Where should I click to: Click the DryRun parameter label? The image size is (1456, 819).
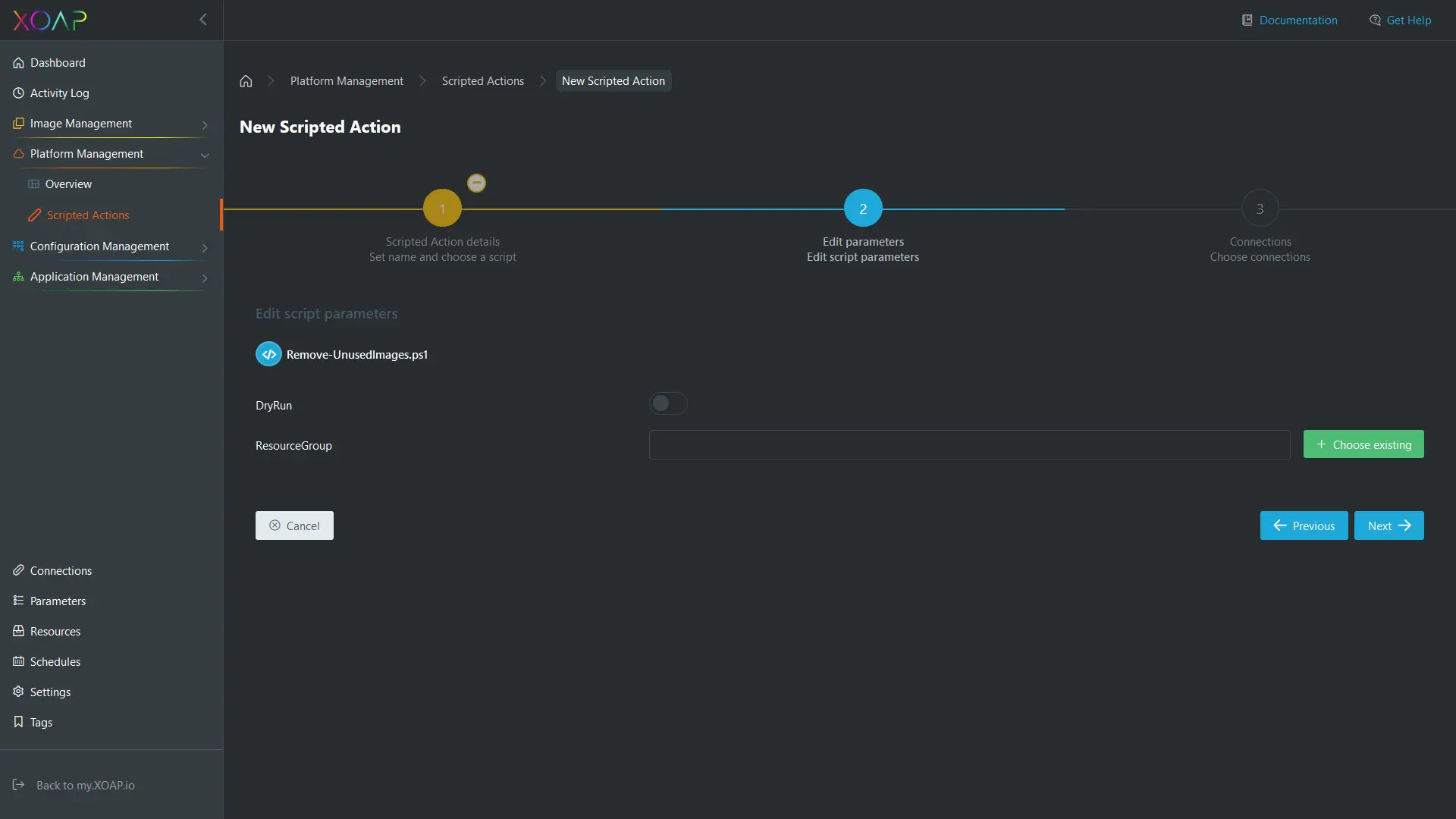[274, 406]
